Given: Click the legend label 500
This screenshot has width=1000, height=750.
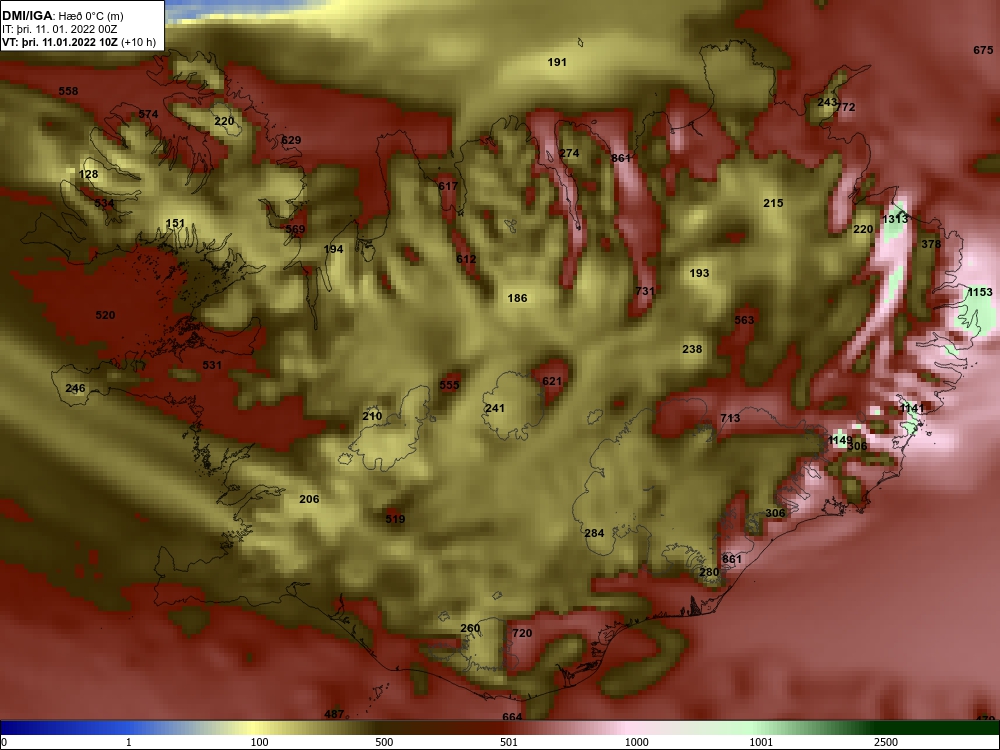Looking at the screenshot, I should [384, 742].
